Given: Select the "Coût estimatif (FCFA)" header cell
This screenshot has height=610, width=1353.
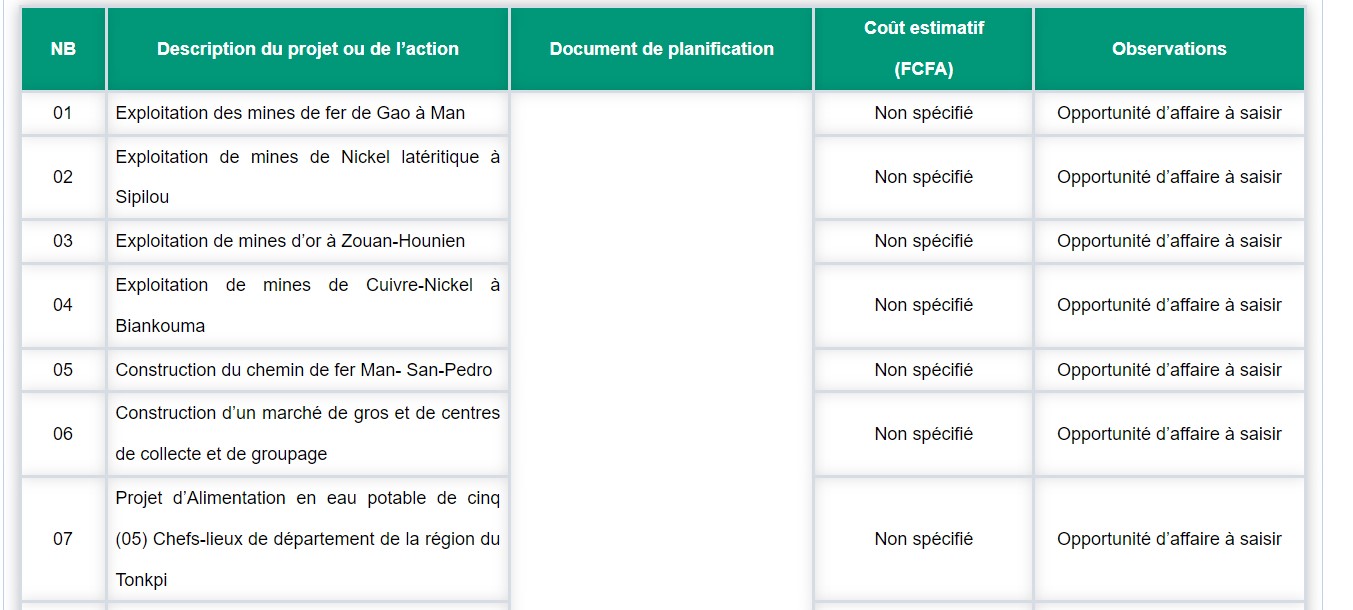Looking at the screenshot, I should tap(923, 49).
